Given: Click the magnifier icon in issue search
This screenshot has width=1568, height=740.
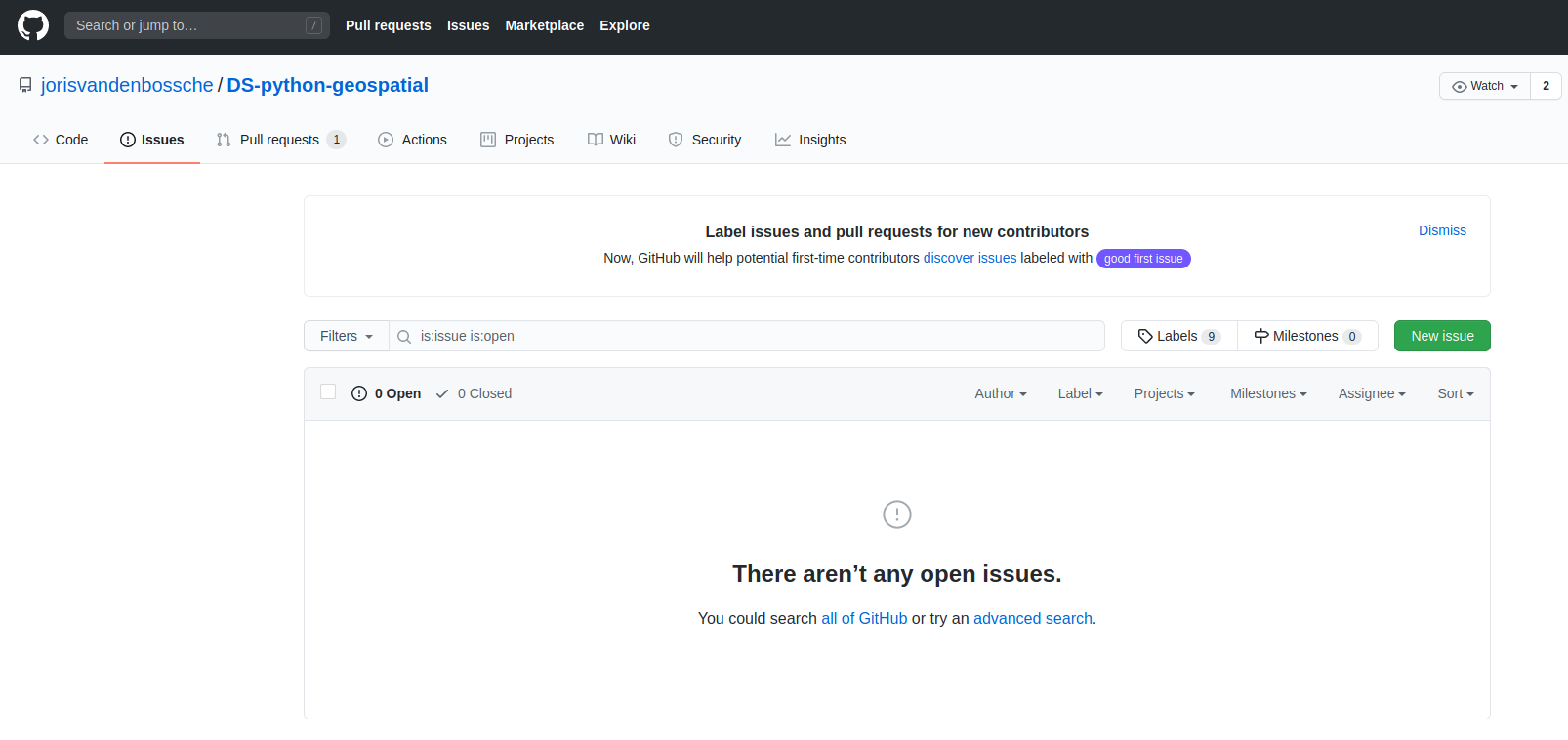Looking at the screenshot, I should 404,337.
